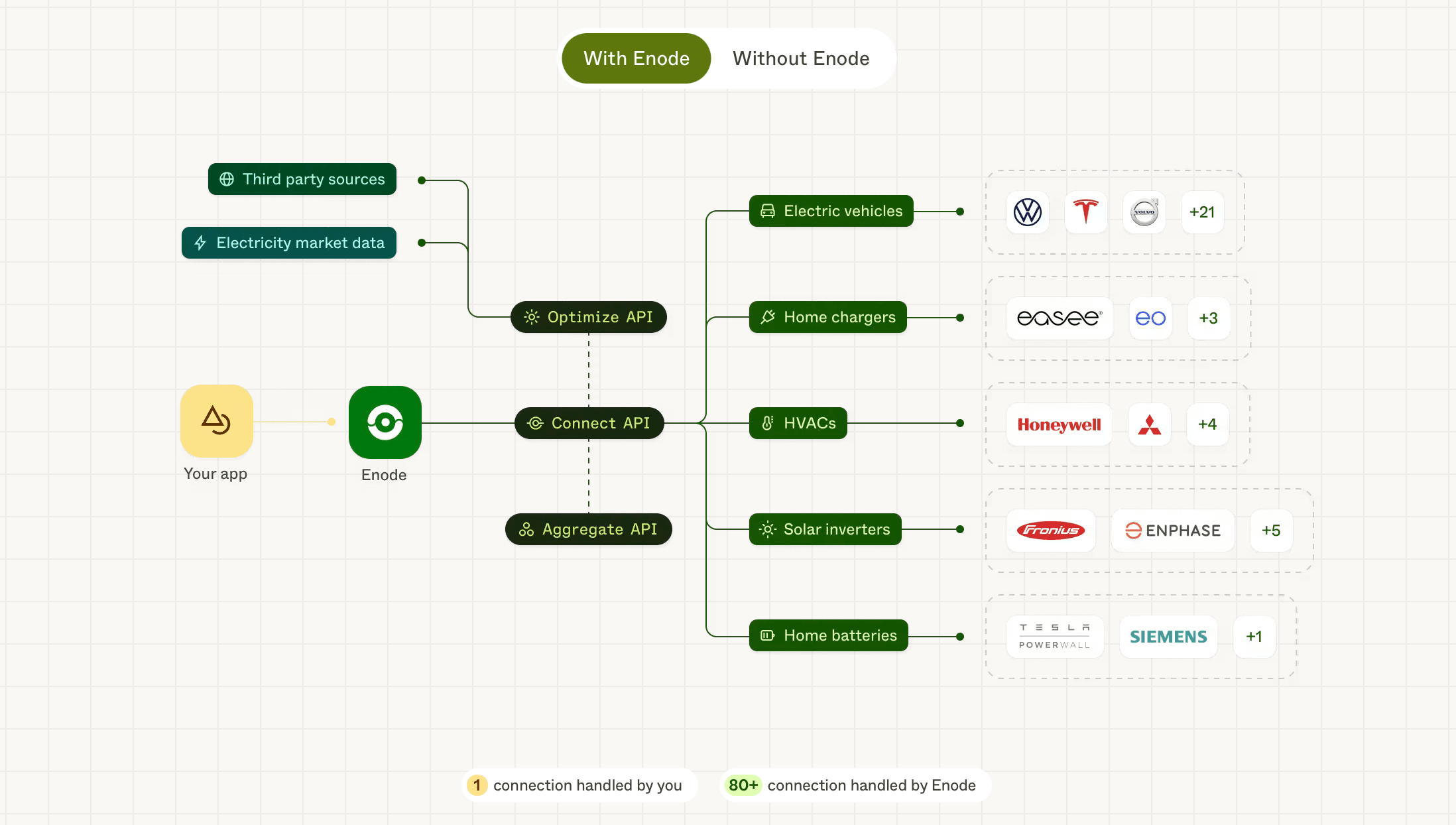Click the Electric vehicles category label
This screenshot has width=1456, height=825.
tap(831, 211)
